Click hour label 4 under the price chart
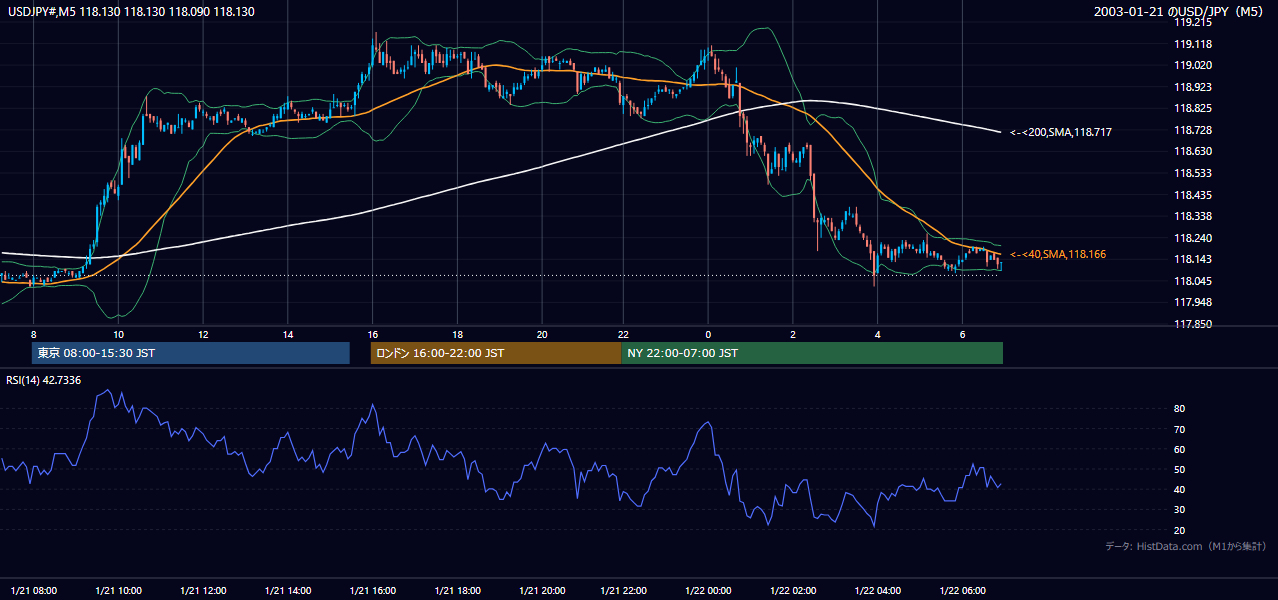The width and height of the screenshot is (1278, 600). point(877,334)
